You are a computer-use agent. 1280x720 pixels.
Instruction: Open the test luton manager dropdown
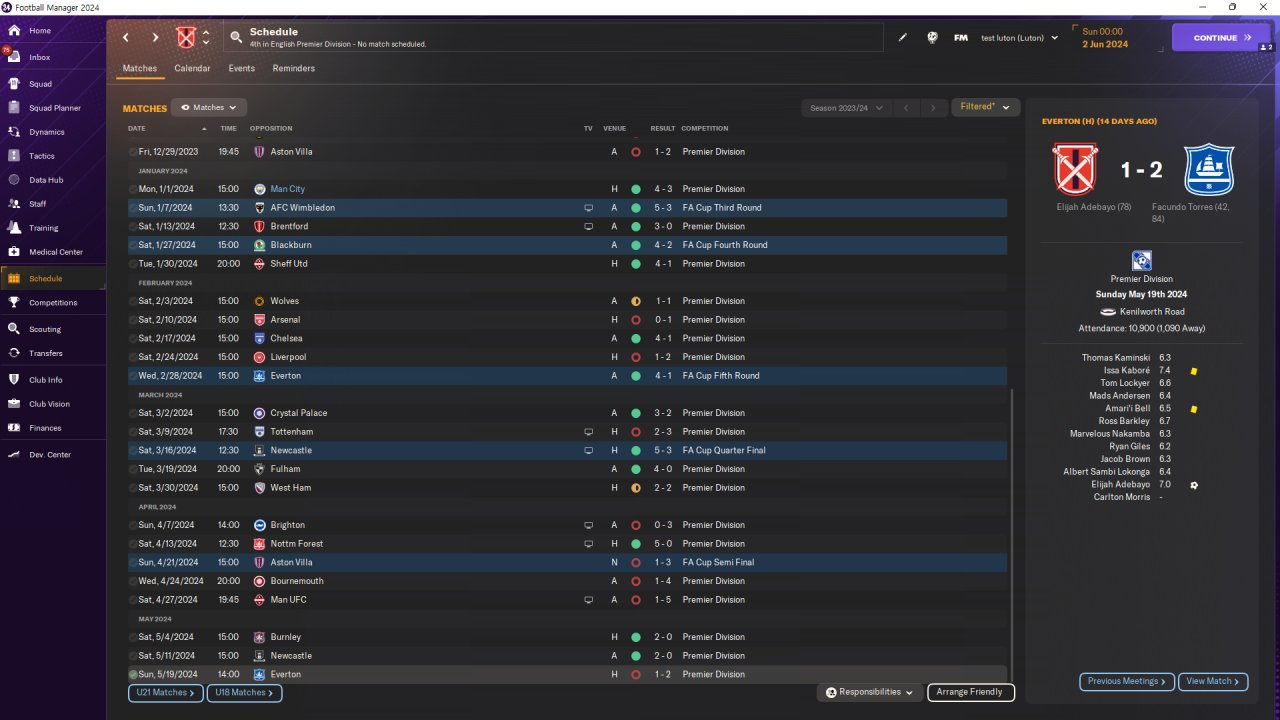click(1019, 38)
